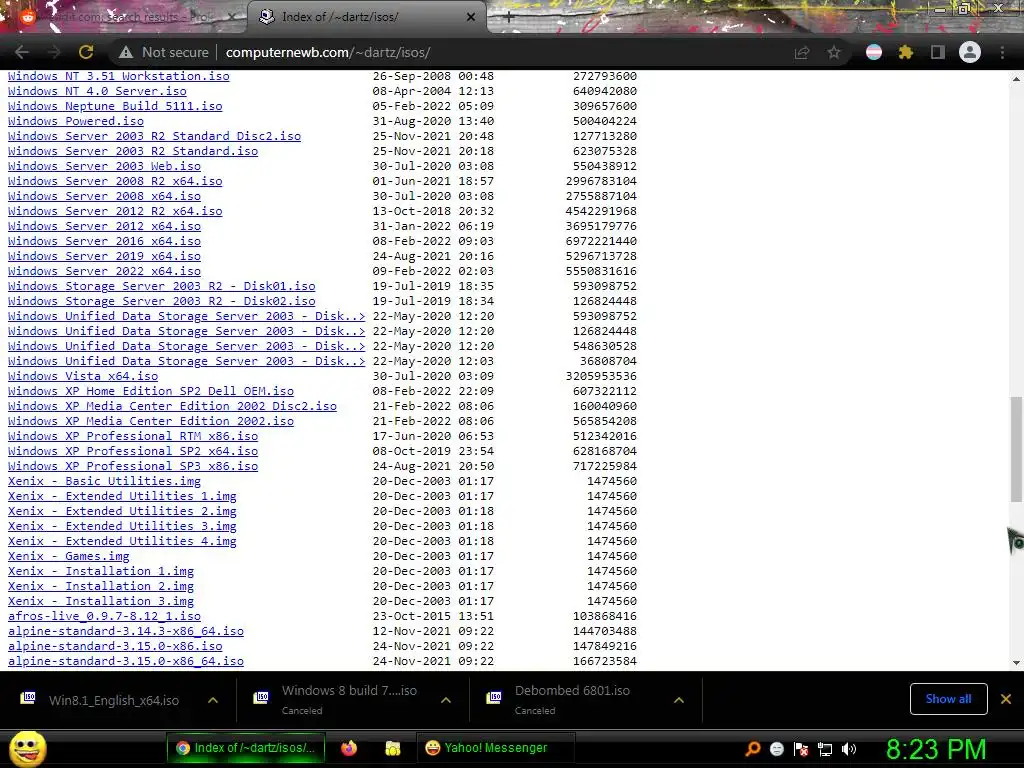
Task: Click Show all downloads button
Action: pos(948,699)
